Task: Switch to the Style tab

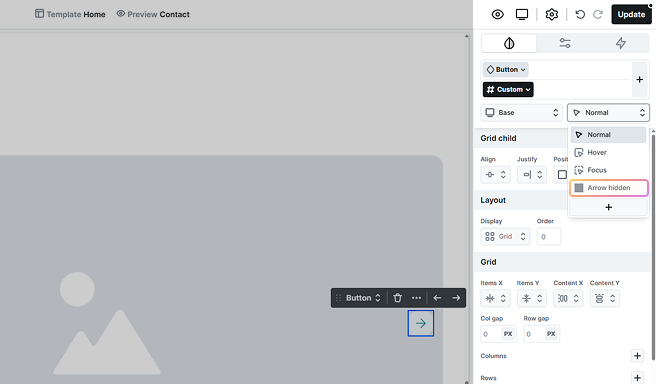Action: [509, 43]
